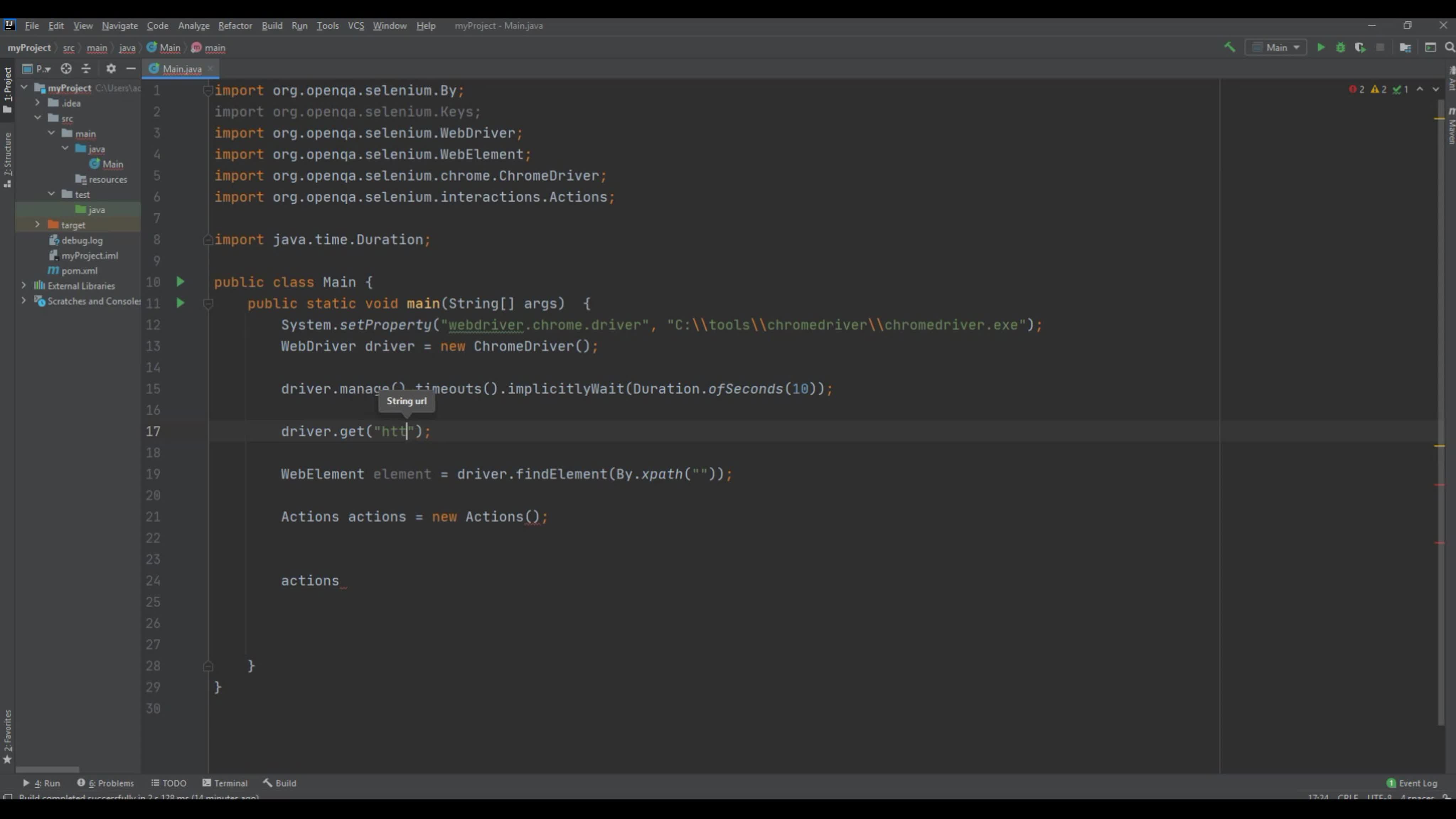Open Project panel settings gear
This screenshot has width=1456, height=819.
click(x=111, y=68)
